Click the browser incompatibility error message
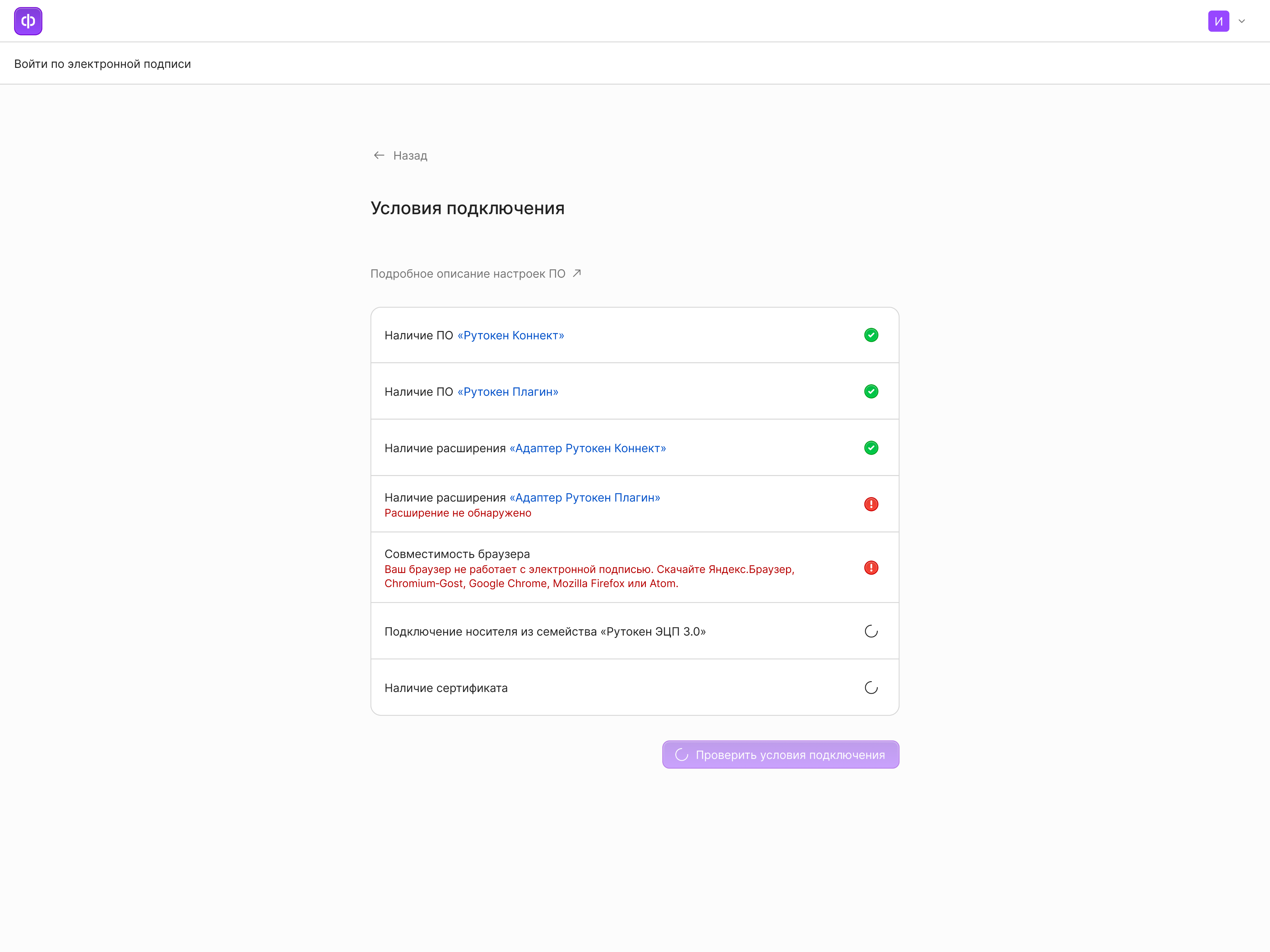The width and height of the screenshot is (1270, 952). [x=589, y=576]
